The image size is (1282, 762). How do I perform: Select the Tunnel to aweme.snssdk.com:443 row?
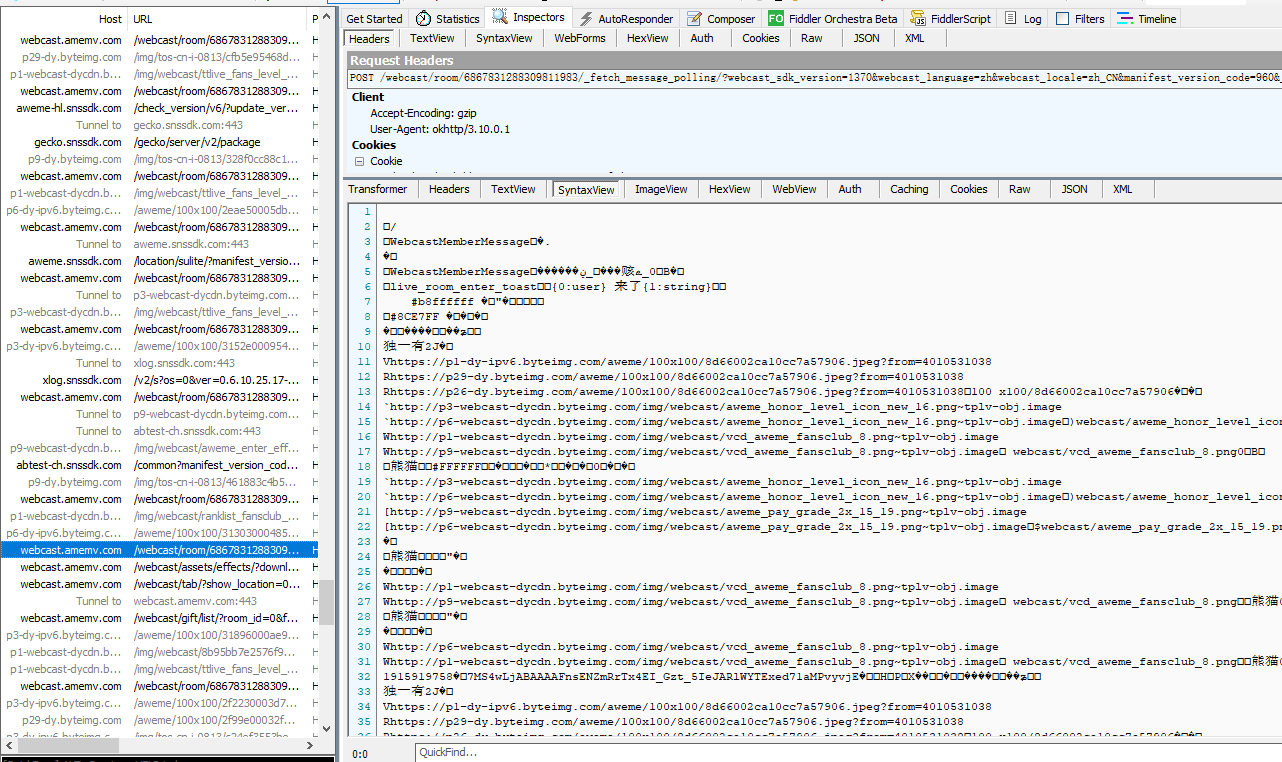(x=160, y=244)
